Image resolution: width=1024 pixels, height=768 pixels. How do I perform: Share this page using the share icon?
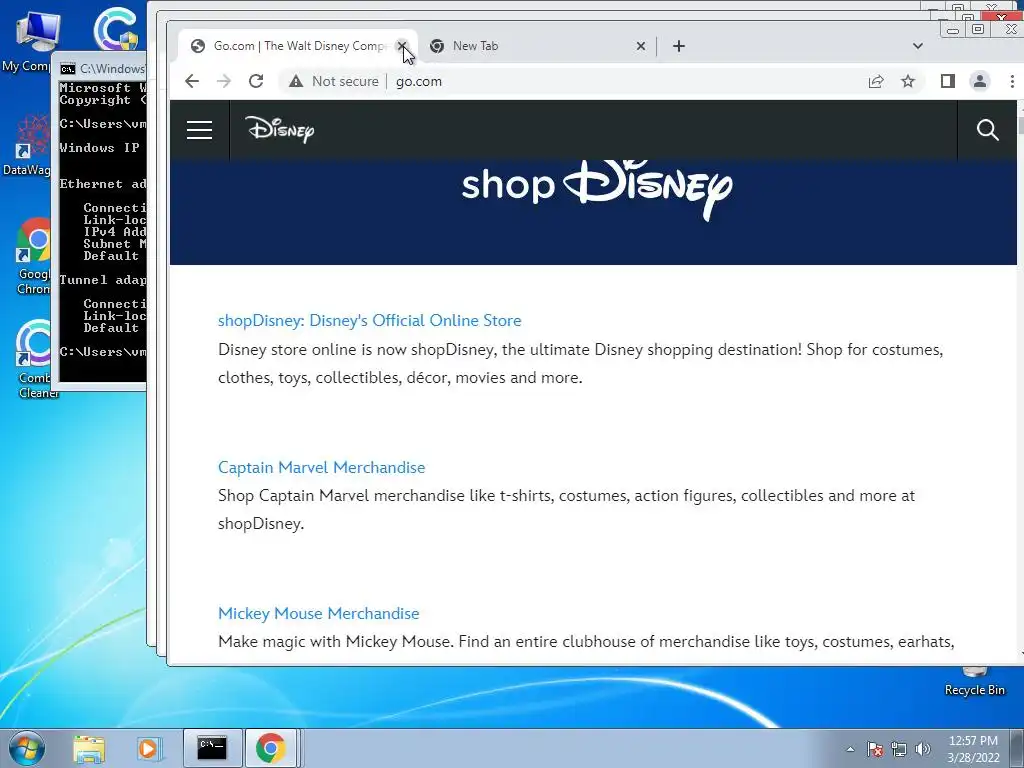(x=876, y=81)
